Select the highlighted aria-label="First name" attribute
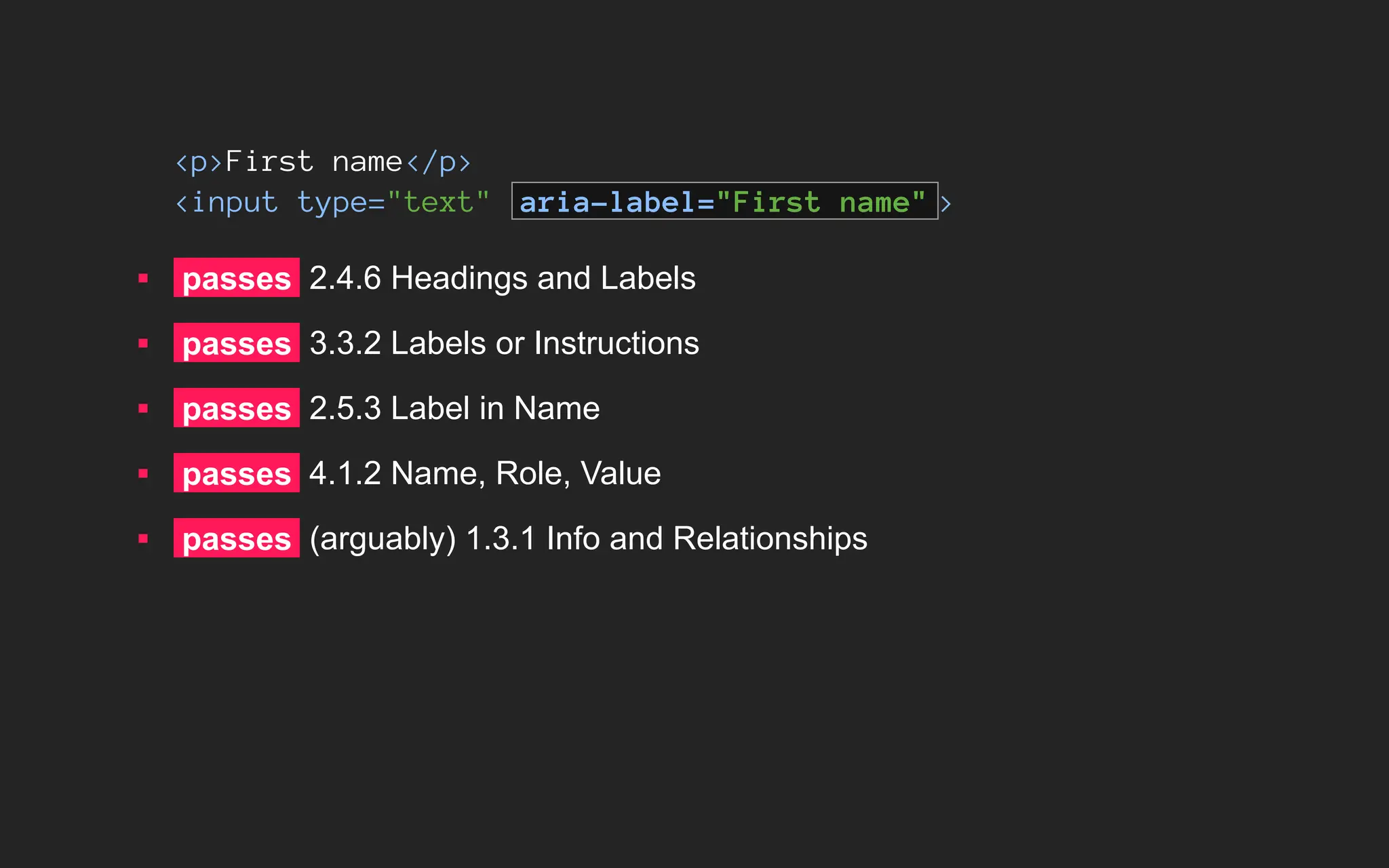 pos(724,201)
